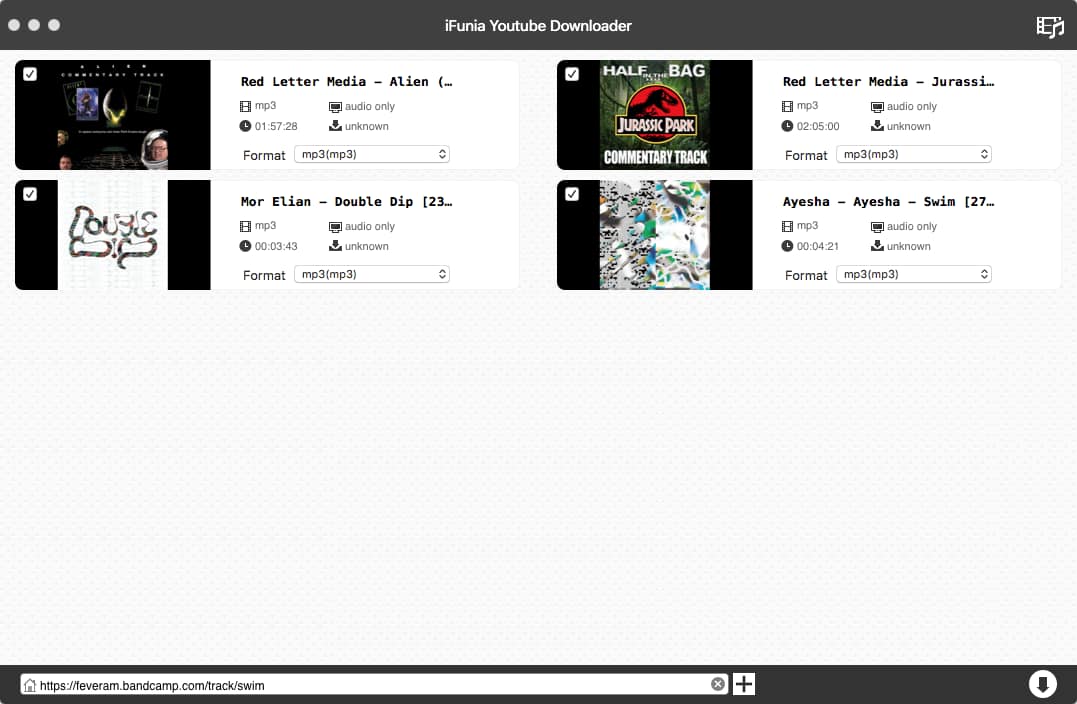Open the media library panel at top right
Screen dimensions: 1077x704
click(1049, 27)
